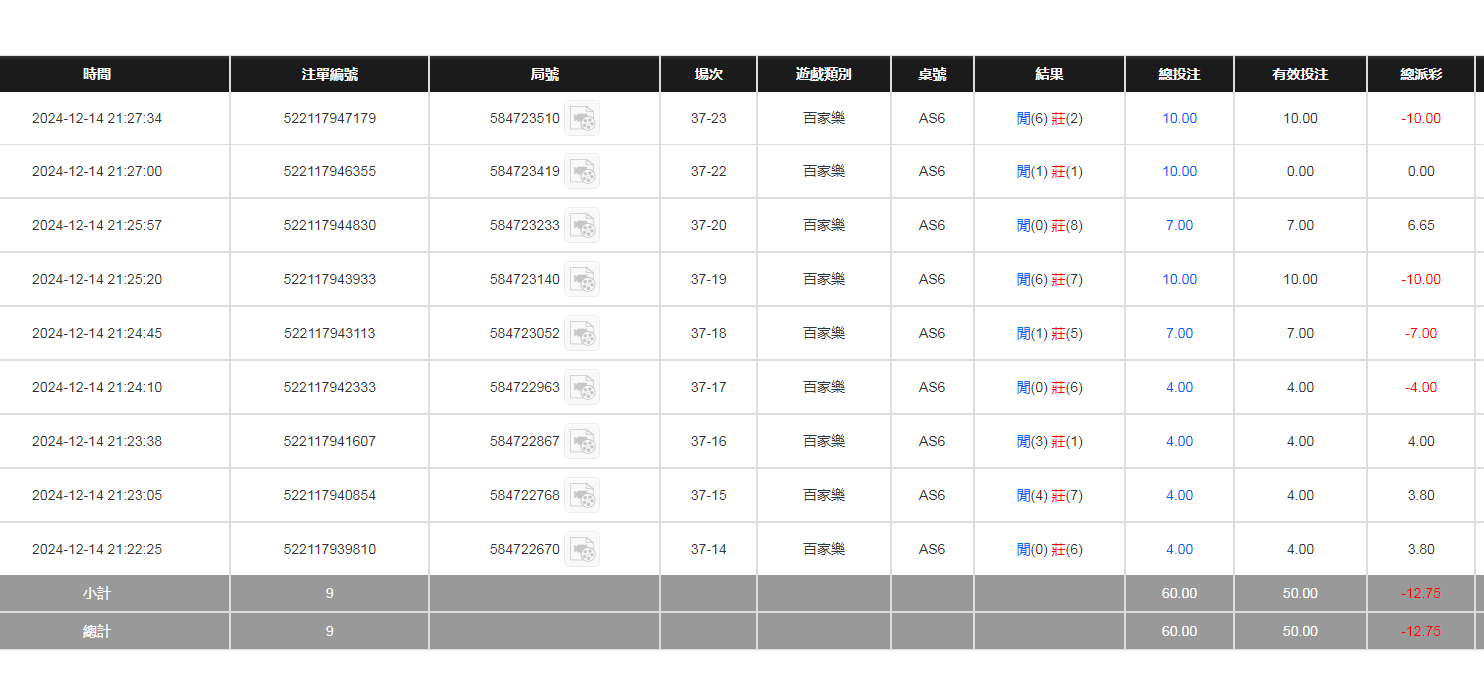This screenshot has width=1484, height=684.
Task: Click the 結果 column header
Action: pos(1049,74)
